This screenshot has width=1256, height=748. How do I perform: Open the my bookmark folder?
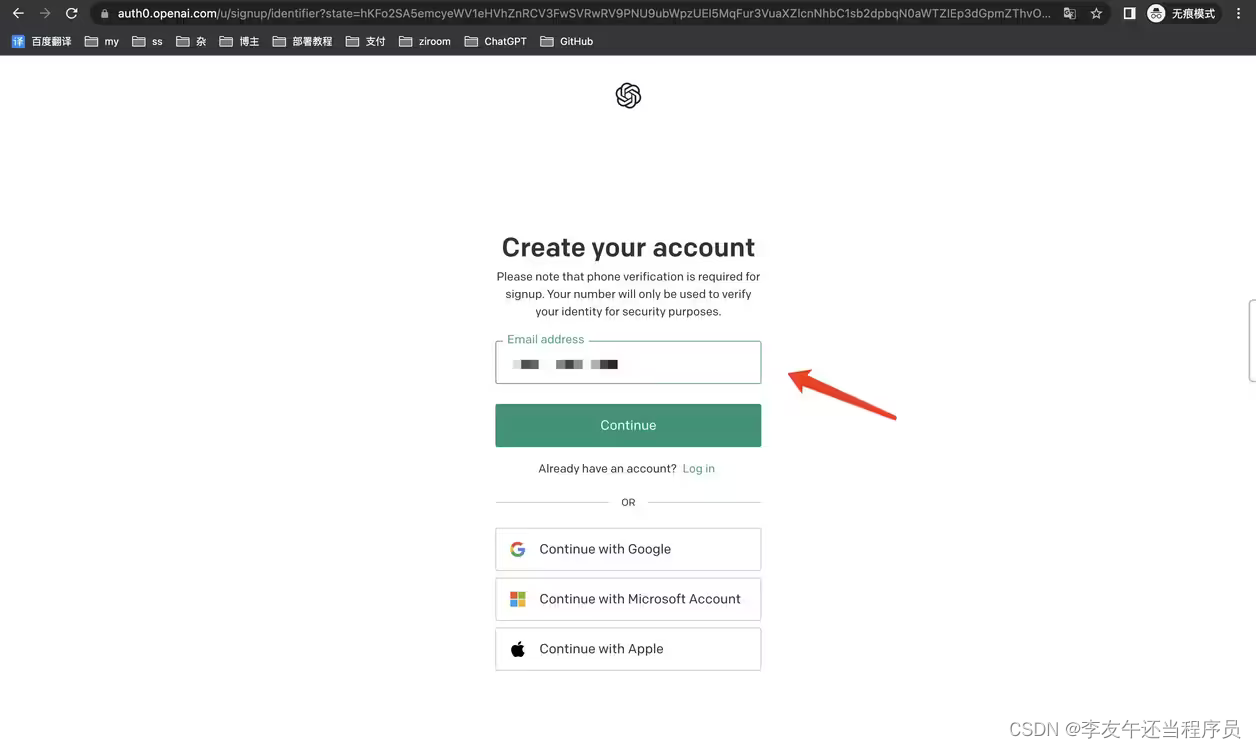pos(102,41)
